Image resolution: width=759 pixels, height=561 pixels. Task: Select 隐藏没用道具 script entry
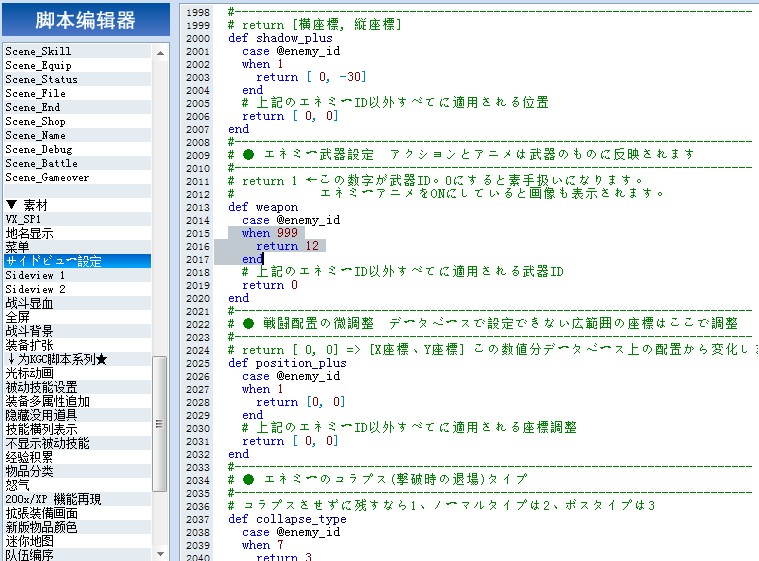click(x=78, y=415)
